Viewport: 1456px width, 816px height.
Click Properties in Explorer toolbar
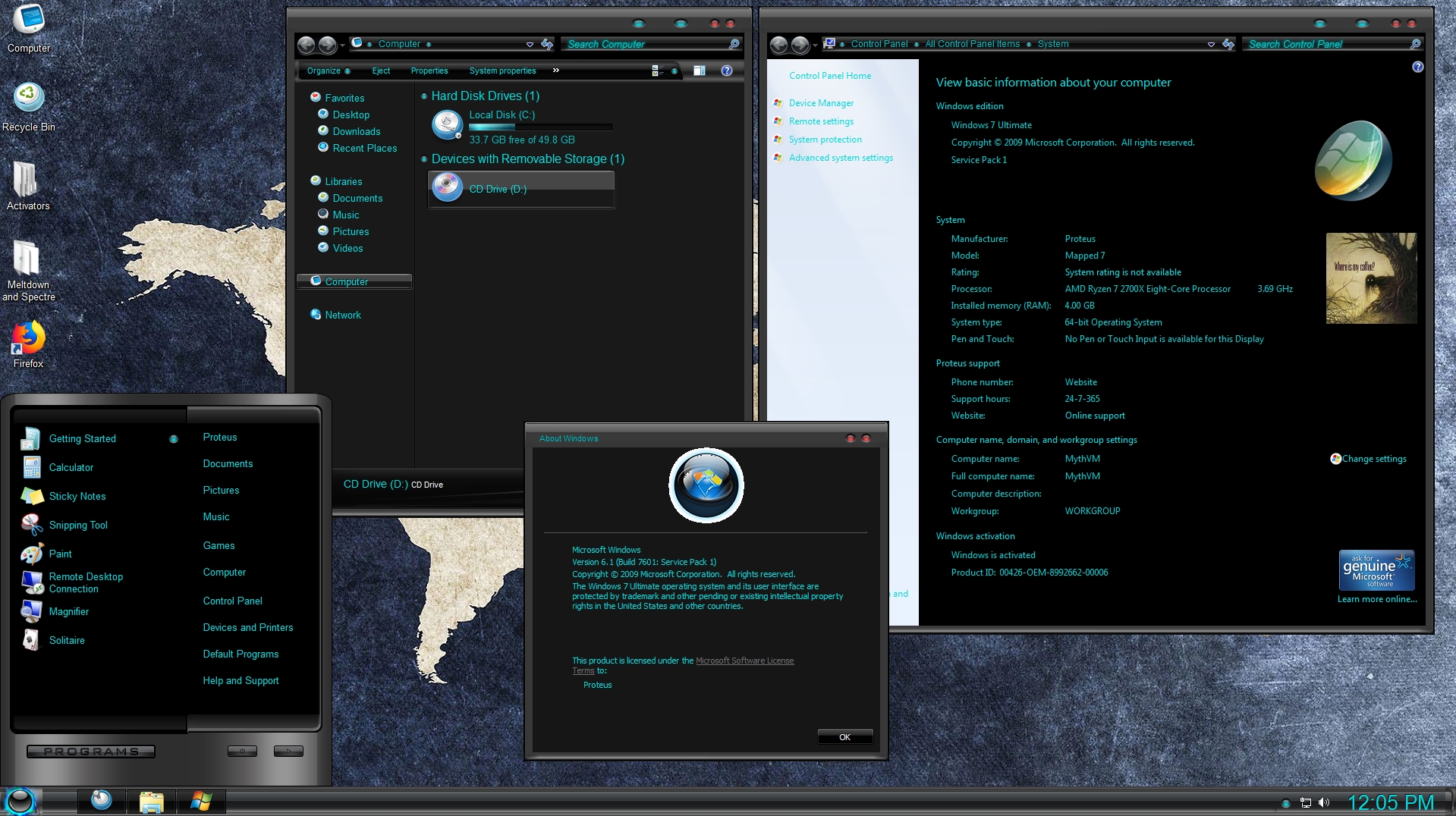pos(429,71)
